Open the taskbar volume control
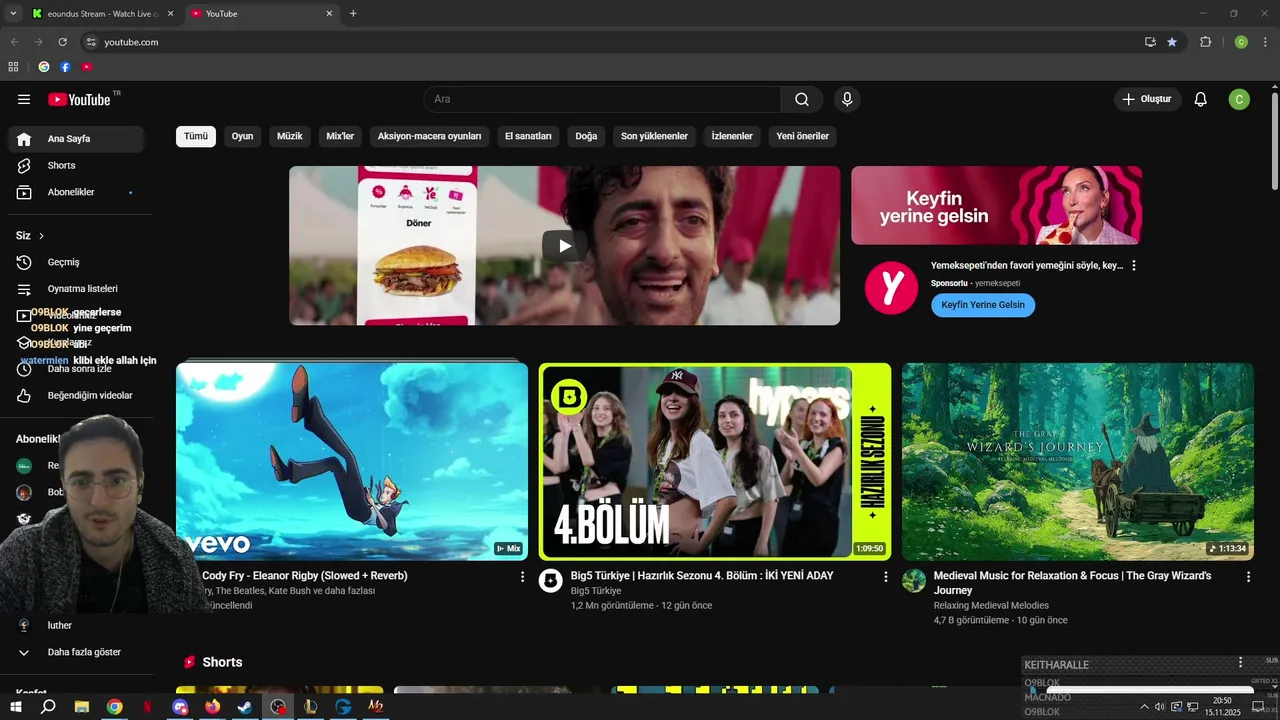The height and width of the screenshot is (720, 1280). 1160,707
